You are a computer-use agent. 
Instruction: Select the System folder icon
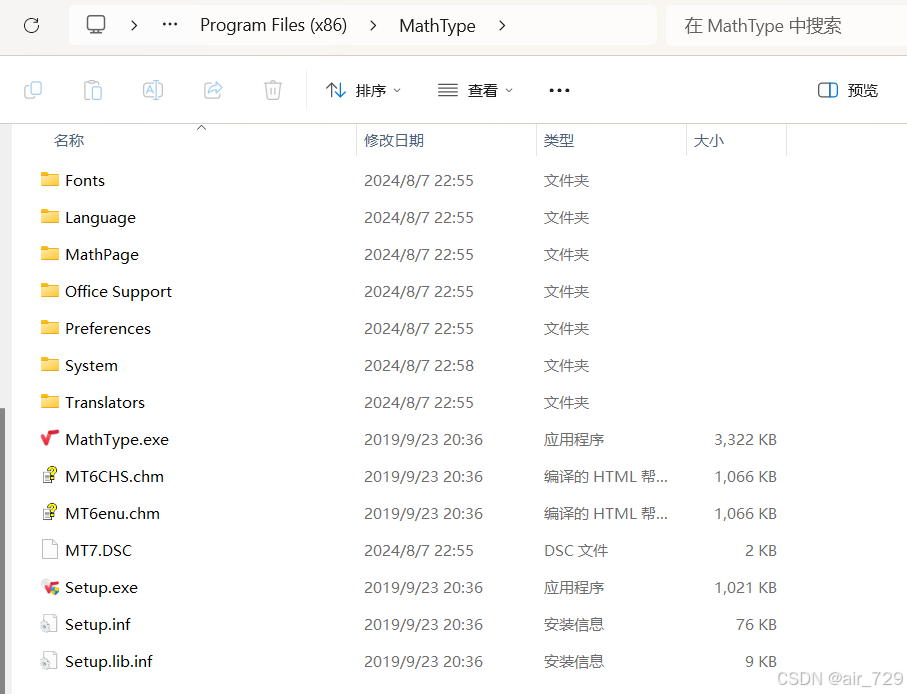click(x=50, y=364)
